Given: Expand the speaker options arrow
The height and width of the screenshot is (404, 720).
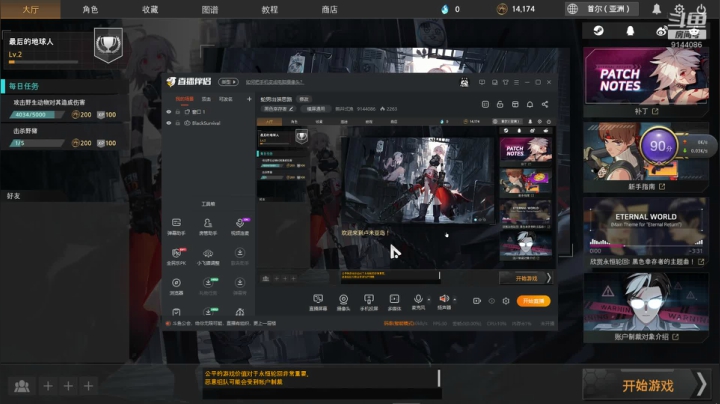Looking at the screenshot, I should coord(455,300).
